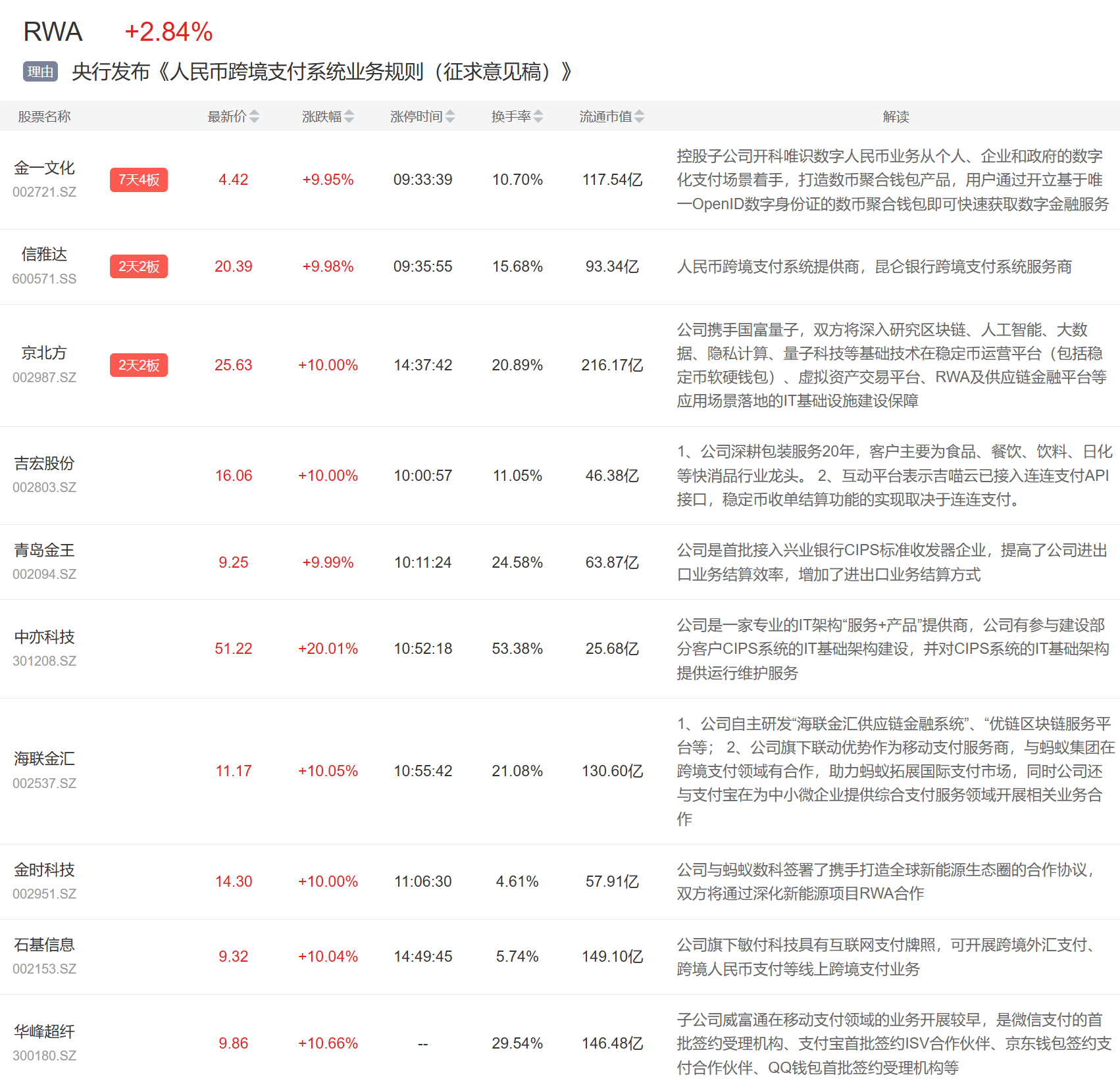Viewport: 1120px width, 1090px height.
Task: Open 华峰超纤 stock page
Action: [x=45, y=1031]
